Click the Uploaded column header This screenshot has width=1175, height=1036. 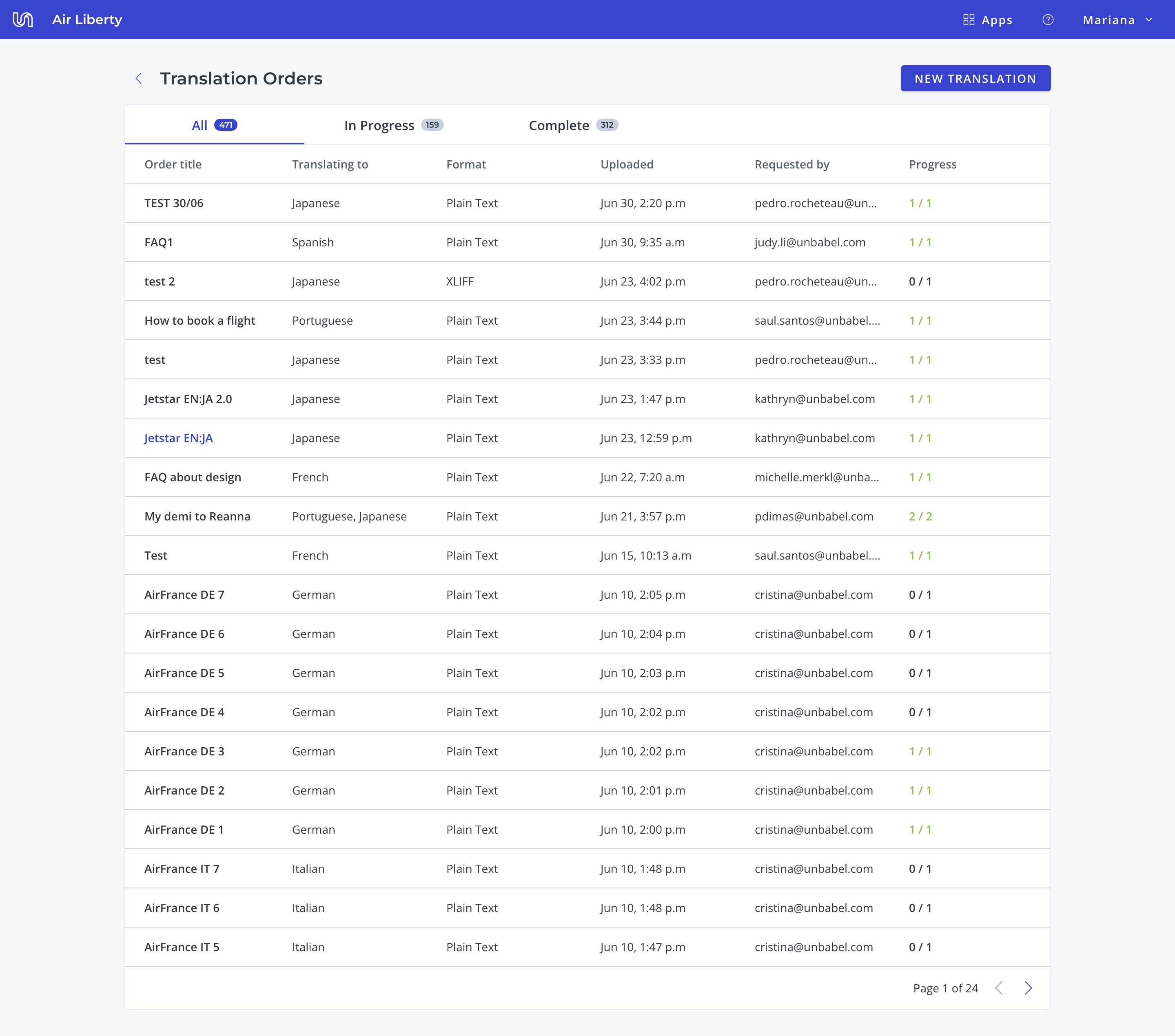tap(627, 164)
